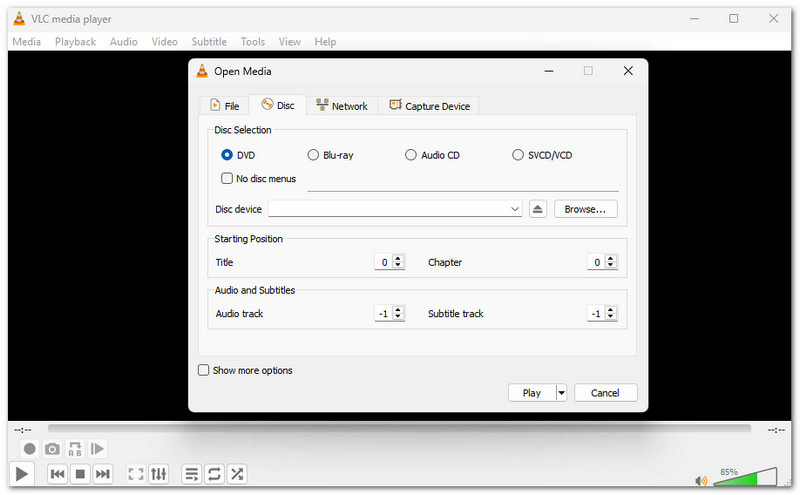Adjust the volume slider at 85%

(x=745, y=476)
